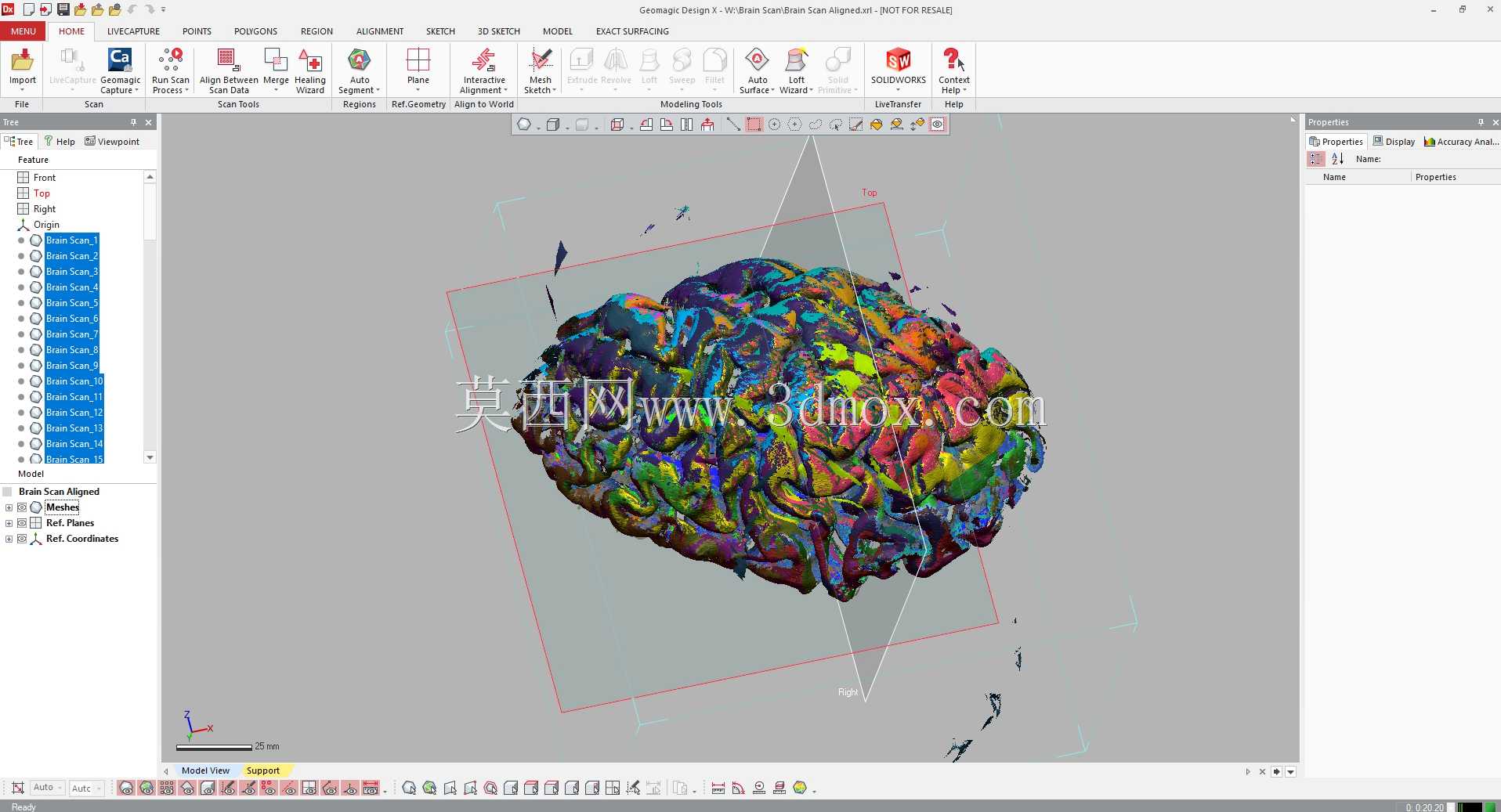Pick the Freehand lasso selection mode
This screenshot has height=812, width=1501.
815,125
